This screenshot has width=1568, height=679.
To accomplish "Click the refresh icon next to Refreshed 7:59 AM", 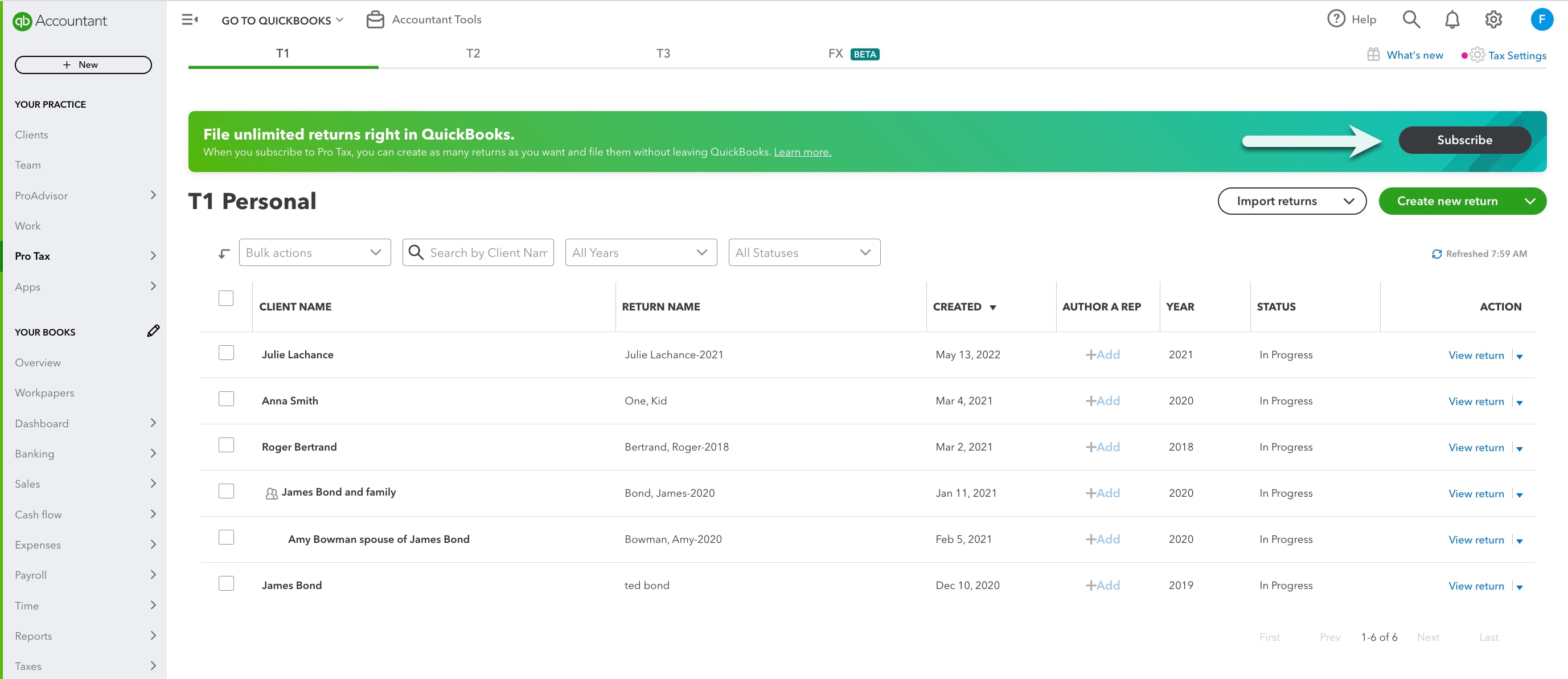I will [1436, 254].
